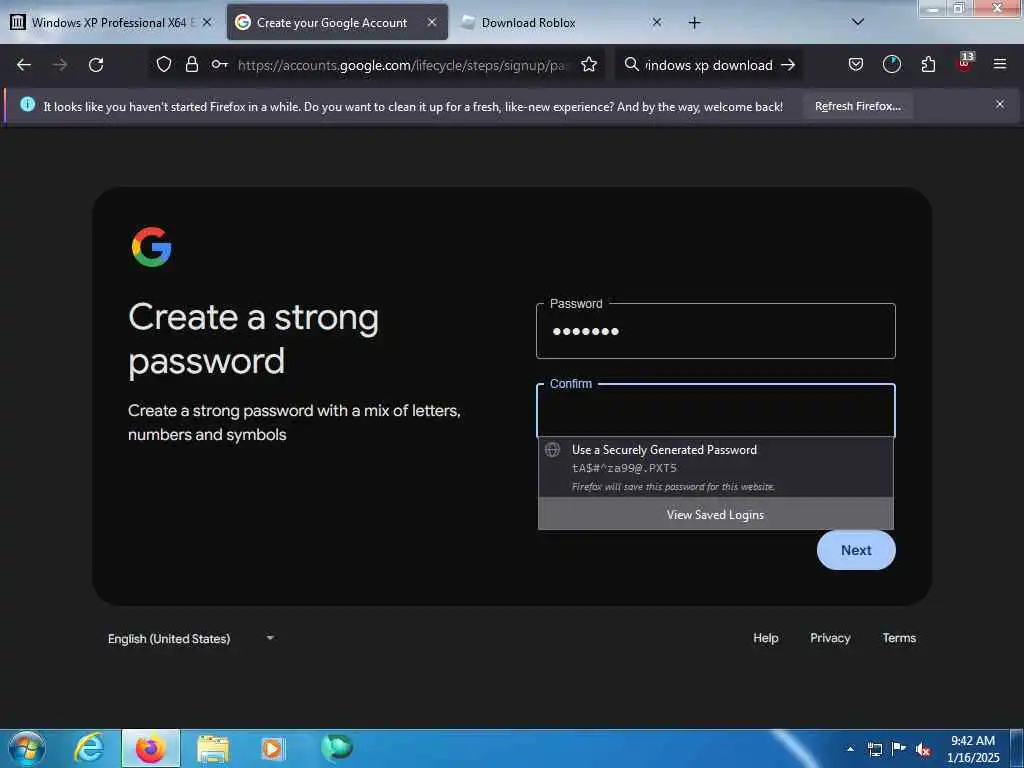Close the Create your Google Account tab
Image resolution: width=1024 pixels, height=768 pixels.
pyautogui.click(x=432, y=23)
